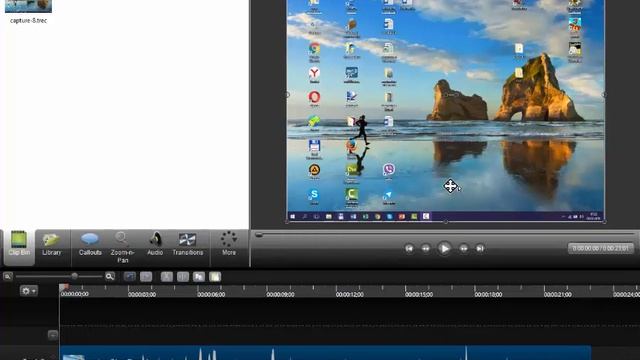Click the ruler at 00:00:03;00
The width and height of the screenshot is (640, 360).
coord(142,294)
